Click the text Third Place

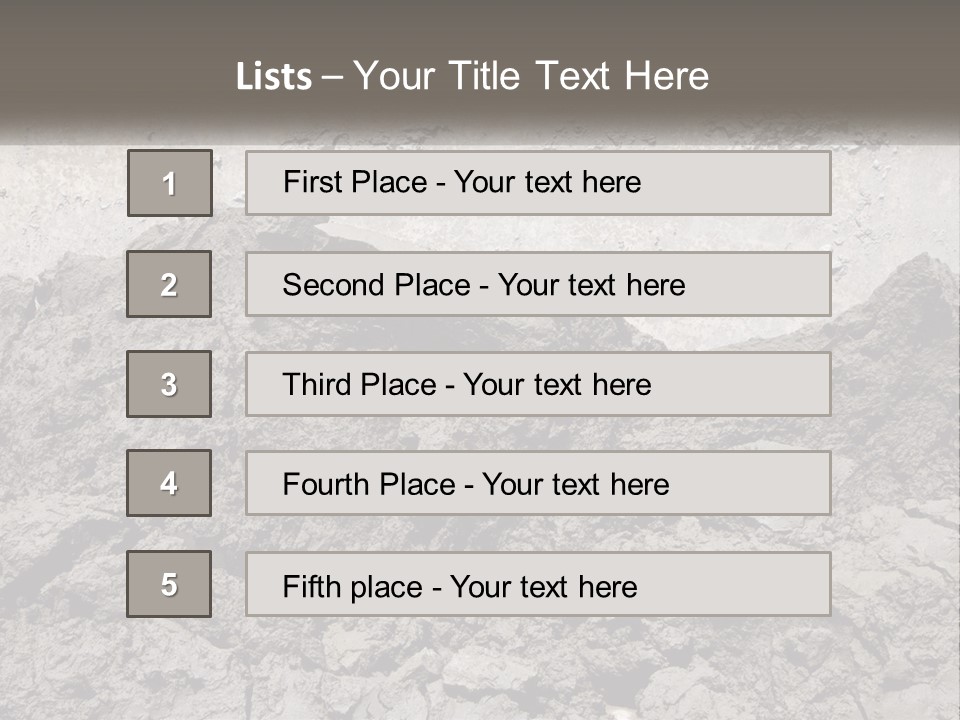pyautogui.click(x=359, y=384)
